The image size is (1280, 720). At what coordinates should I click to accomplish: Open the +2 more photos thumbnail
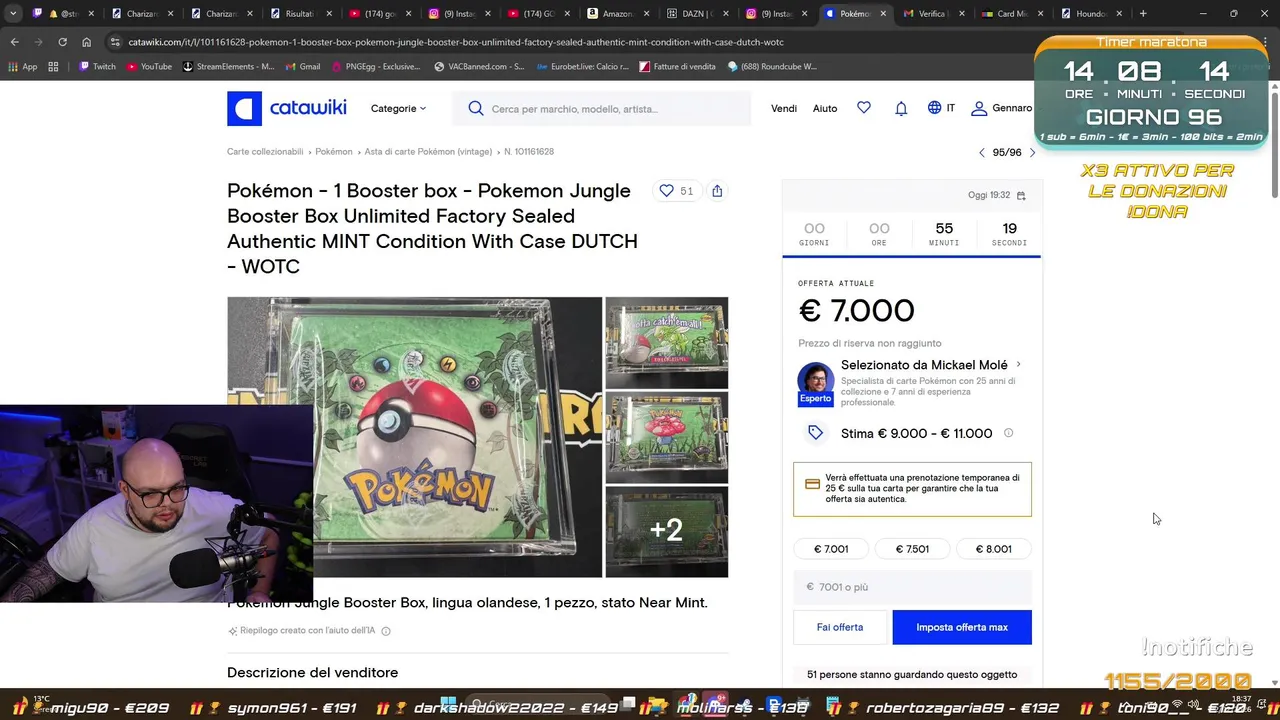666,531
